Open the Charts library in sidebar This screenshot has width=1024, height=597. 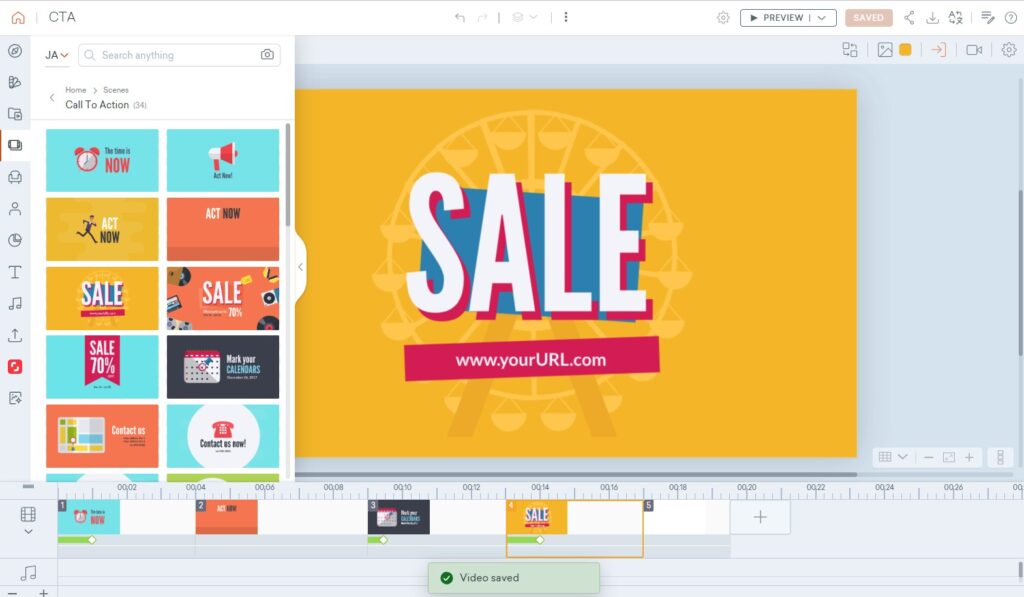15,240
